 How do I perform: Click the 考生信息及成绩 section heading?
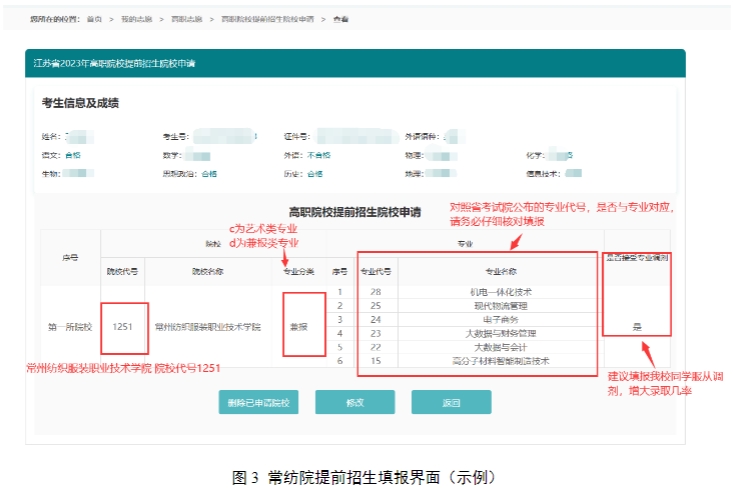pyautogui.click(x=80, y=103)
